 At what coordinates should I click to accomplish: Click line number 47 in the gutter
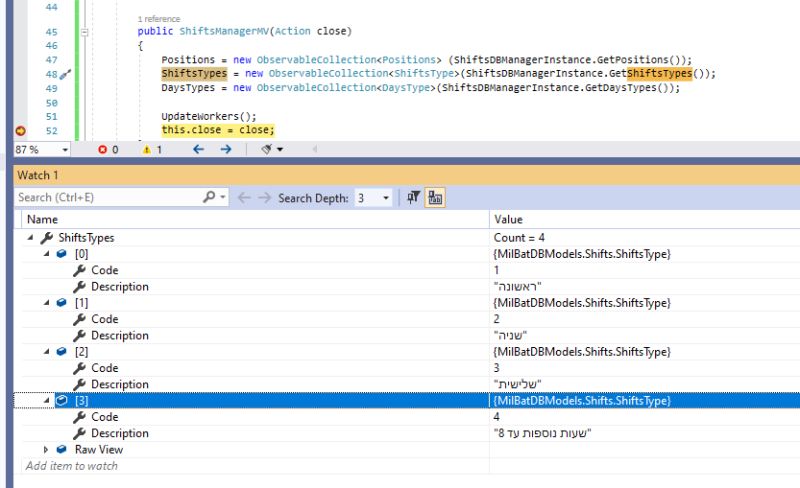52,60
